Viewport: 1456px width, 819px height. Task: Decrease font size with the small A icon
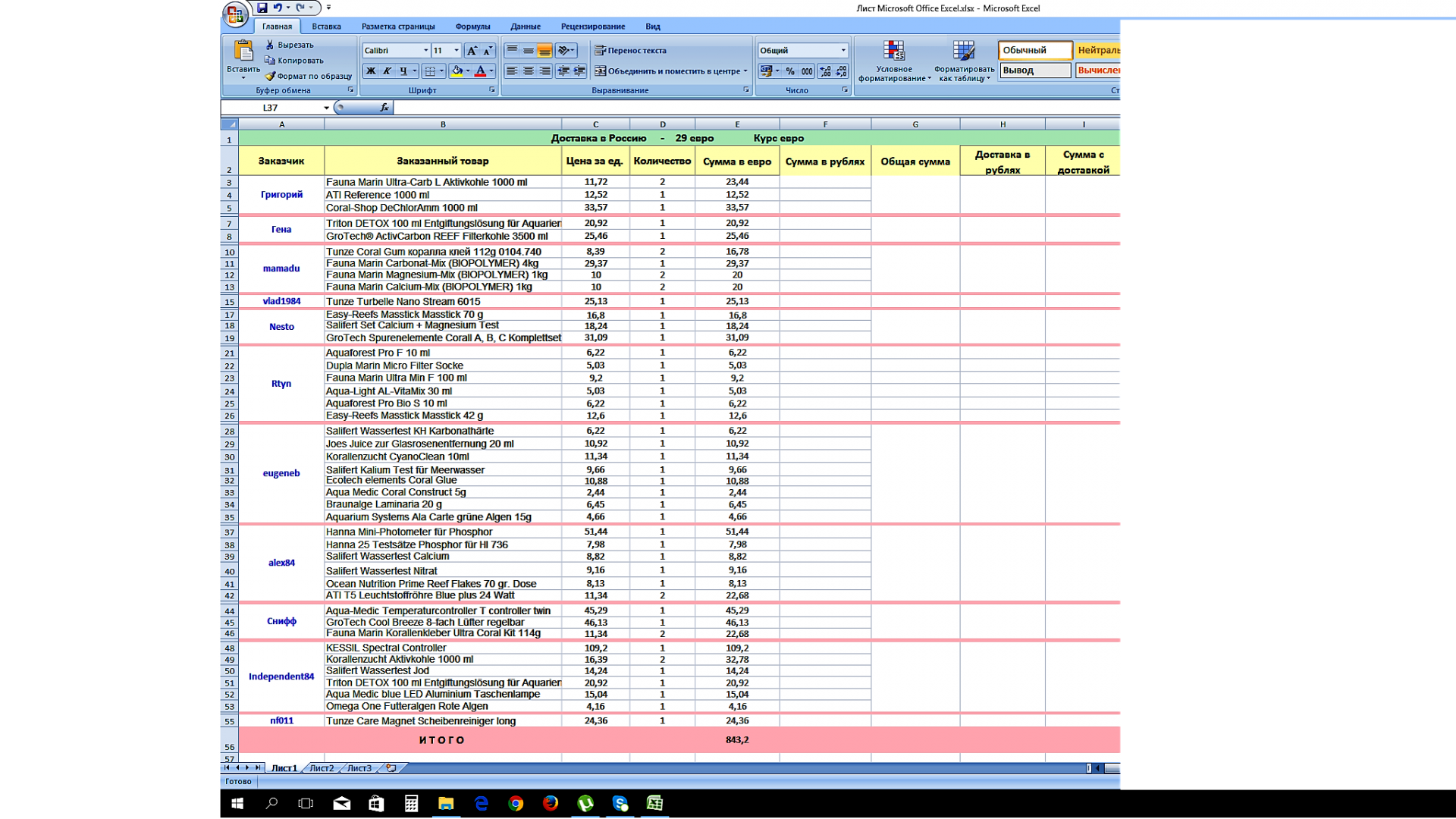(x=488, y=51)
